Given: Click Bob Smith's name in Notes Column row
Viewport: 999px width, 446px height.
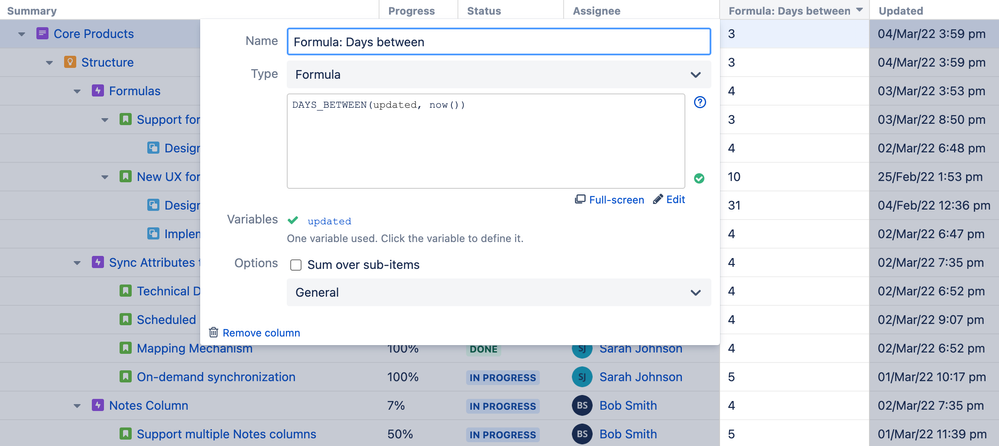Looking at the screenshot, I should (x=628, y=406).
